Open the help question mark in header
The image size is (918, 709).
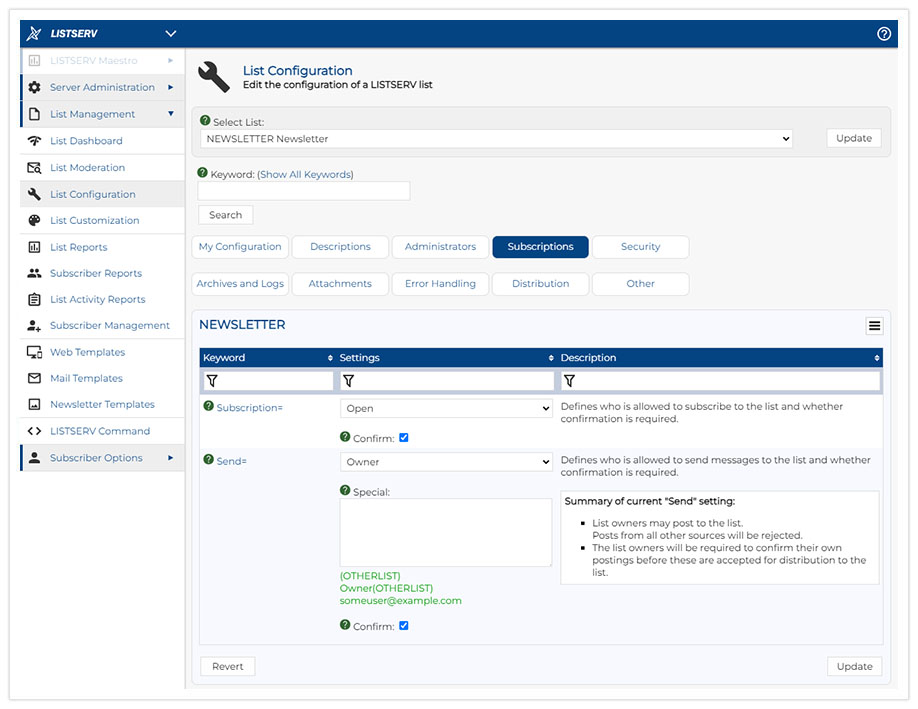pyautogui.click(x=883, y=33)
